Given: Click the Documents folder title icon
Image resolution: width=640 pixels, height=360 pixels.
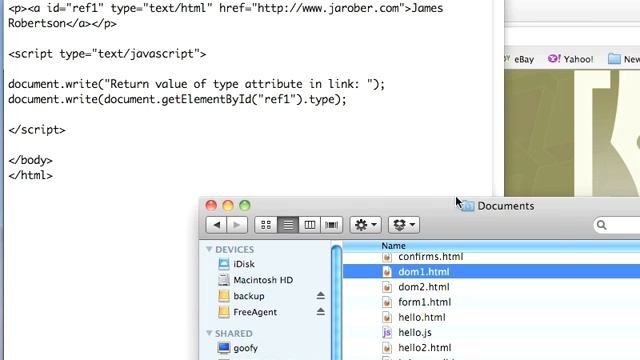Looking at the screenshot, I should click(467, 206).
